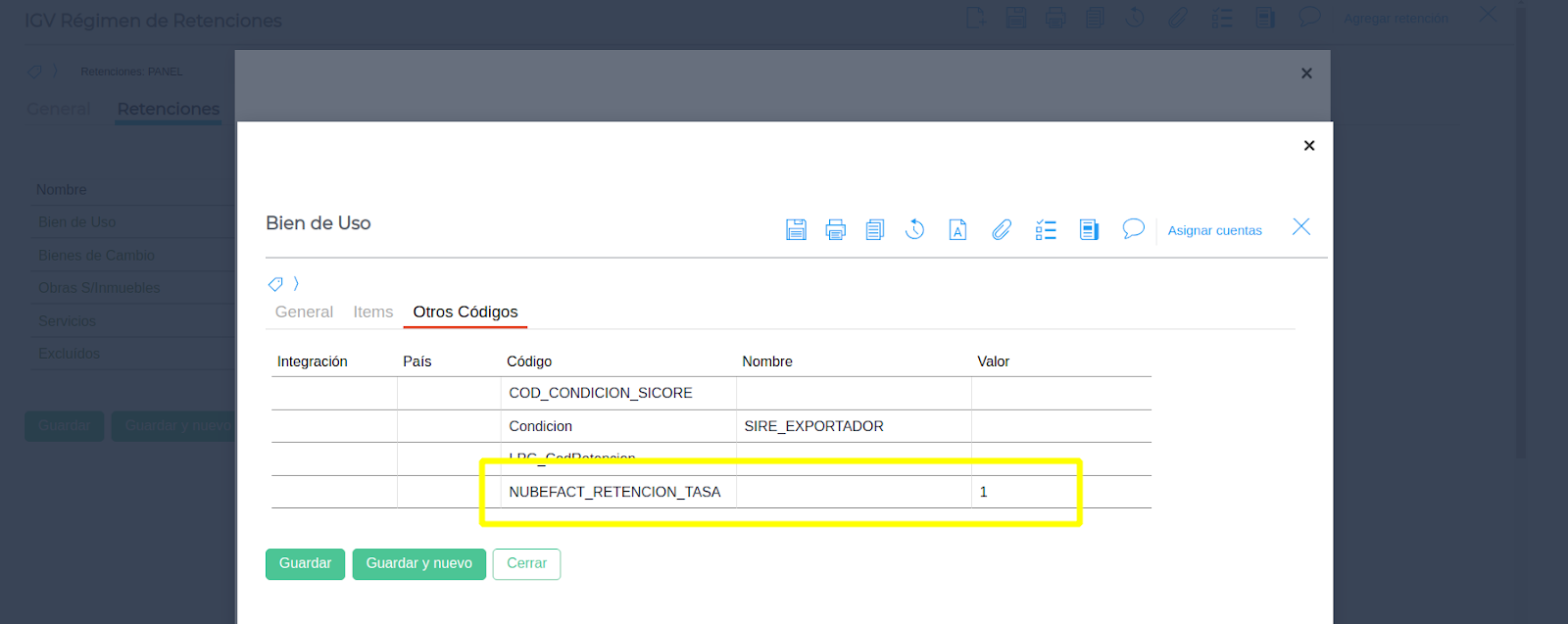Click the tag icon above the General tab
This screenshot has width=1568, height=624.
pyautogui.click(x=275, y=284)
